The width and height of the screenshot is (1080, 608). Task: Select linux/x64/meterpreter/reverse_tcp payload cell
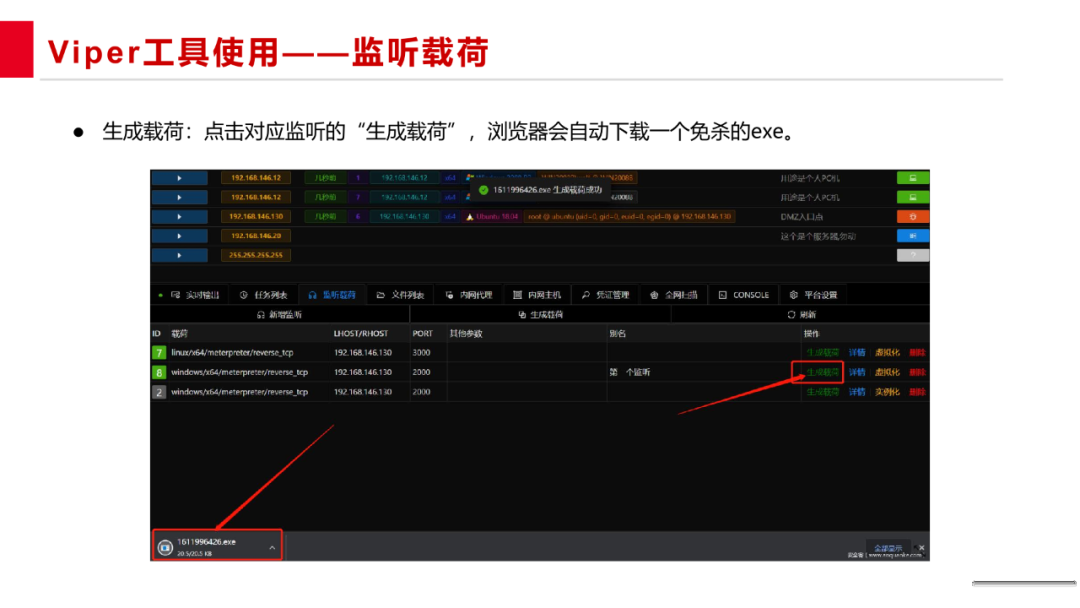[232, 353]
